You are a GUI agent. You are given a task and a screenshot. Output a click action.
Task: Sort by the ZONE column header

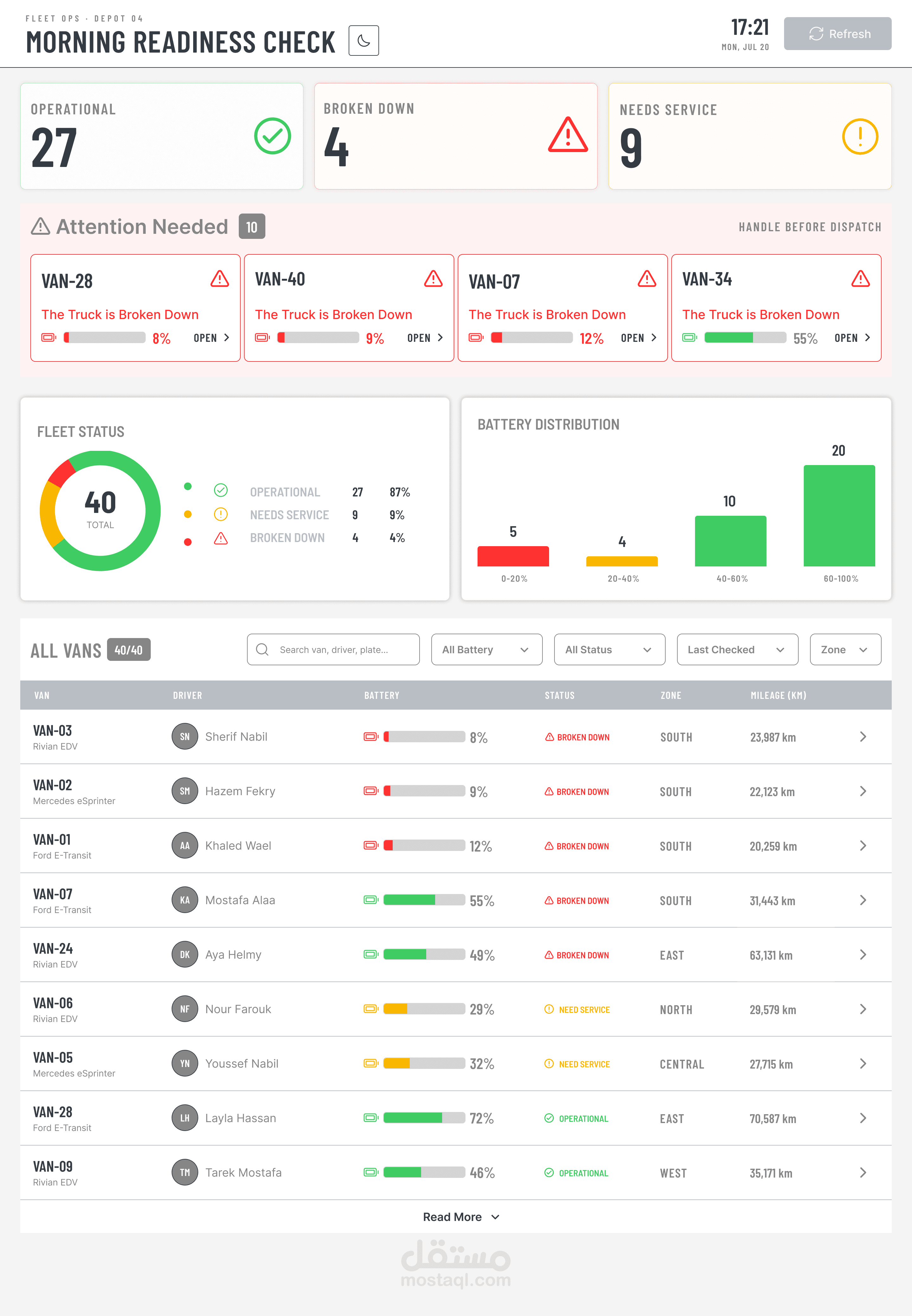(x=671, y=696)
